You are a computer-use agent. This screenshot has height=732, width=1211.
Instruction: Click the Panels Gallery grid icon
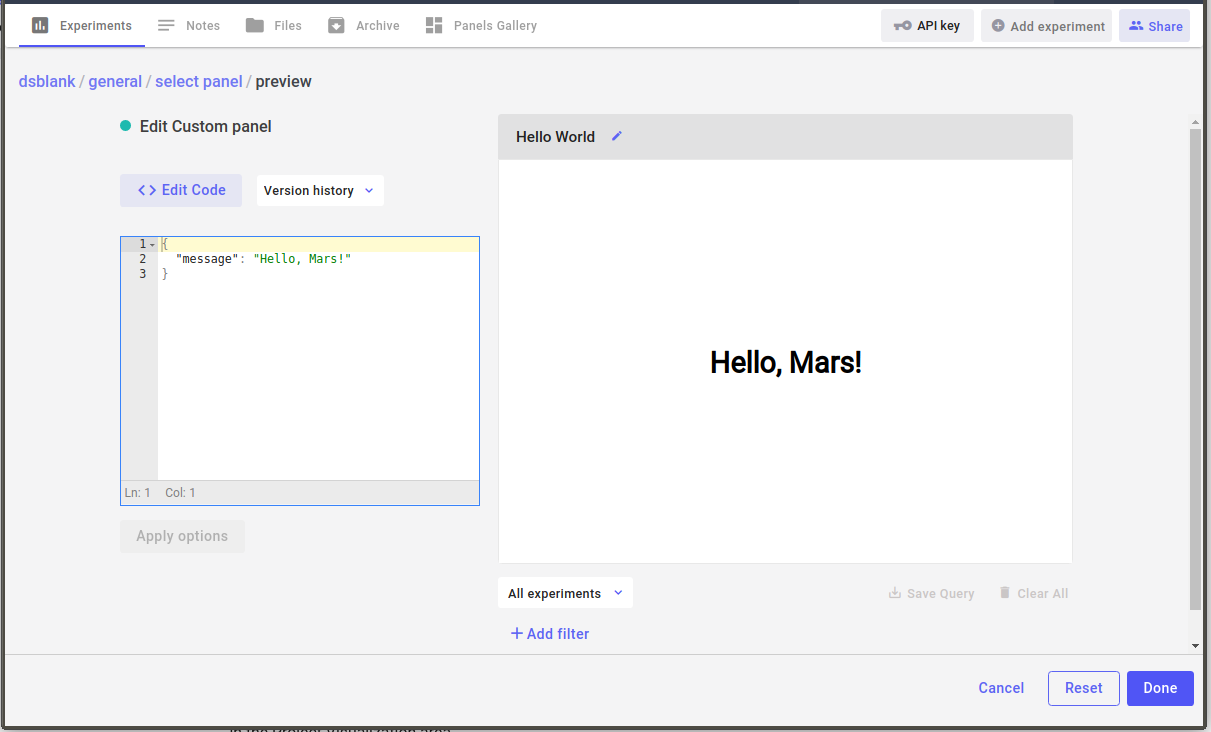(x=434, y=26)
